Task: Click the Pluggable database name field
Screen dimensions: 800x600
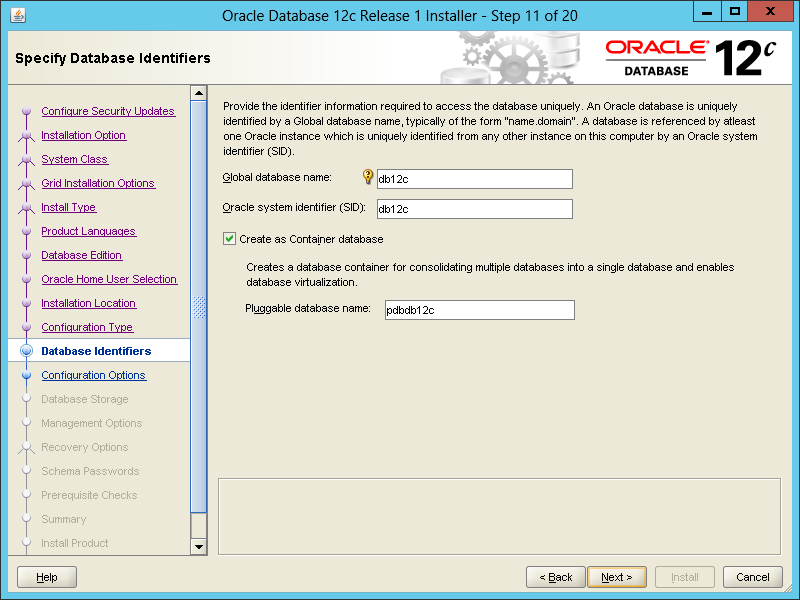Action: click(x=480, y=310)
